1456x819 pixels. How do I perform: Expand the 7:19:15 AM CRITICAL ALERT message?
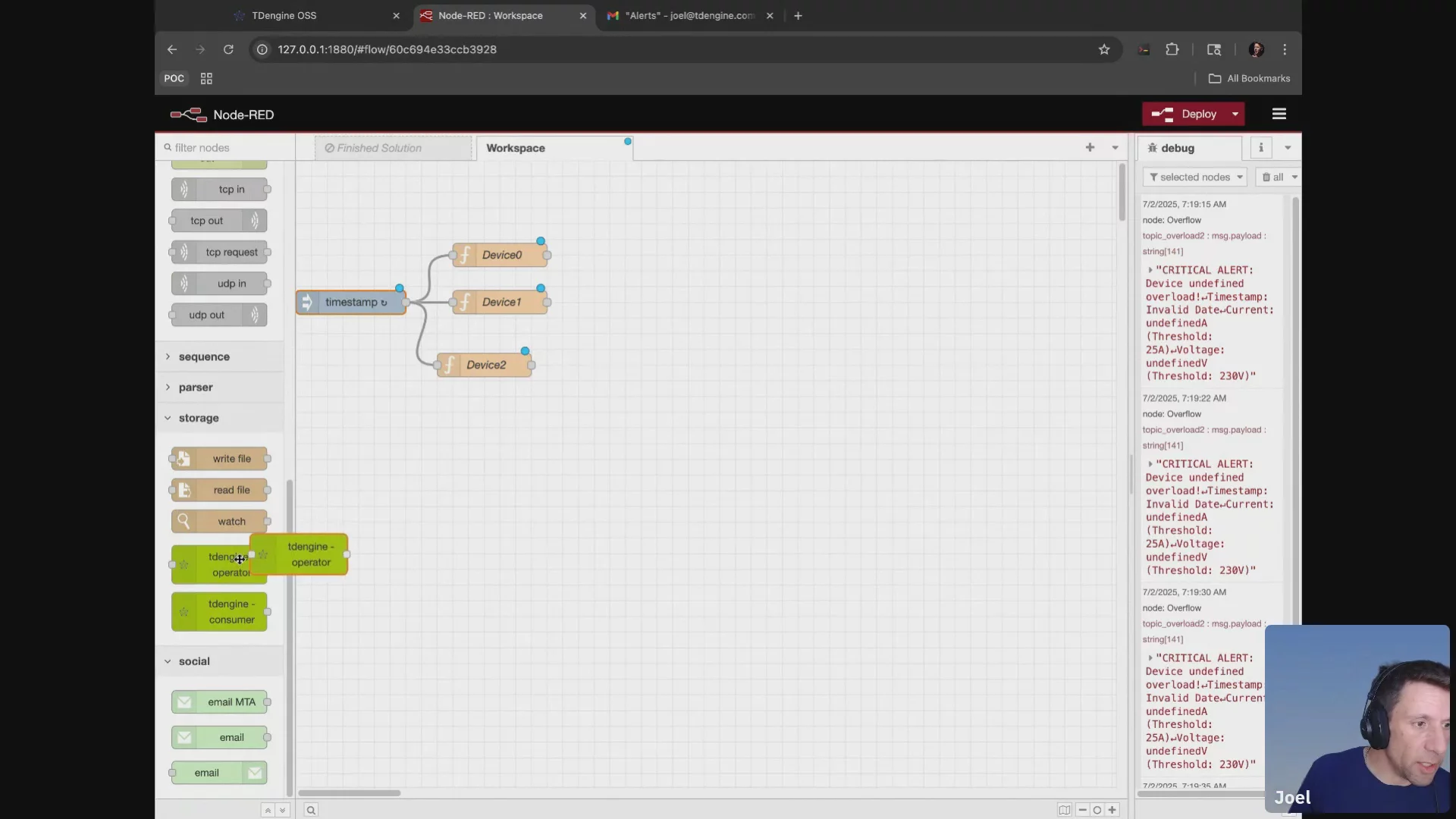tap(1150, 270)
